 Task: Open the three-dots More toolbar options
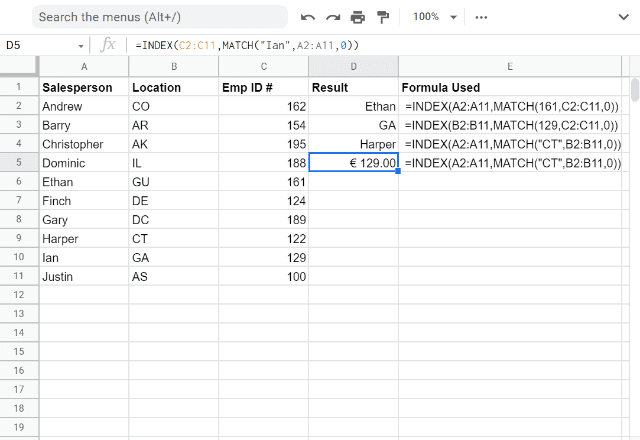tap(481, 17)
